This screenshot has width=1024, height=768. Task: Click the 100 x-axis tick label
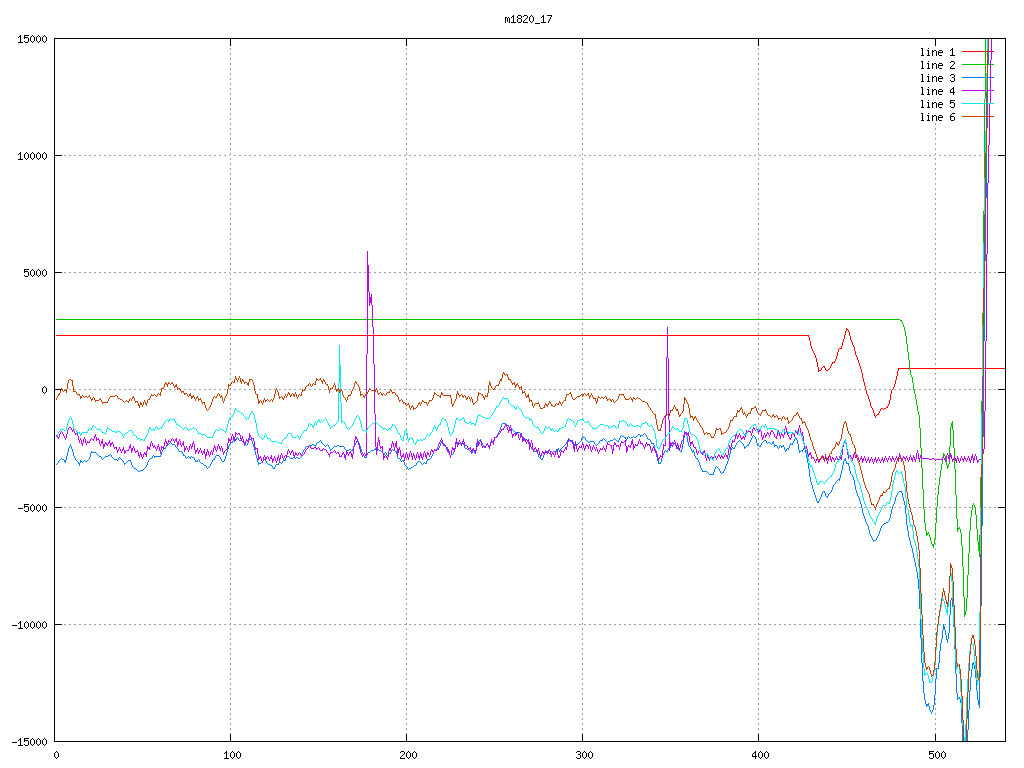[x=231, y=756]
